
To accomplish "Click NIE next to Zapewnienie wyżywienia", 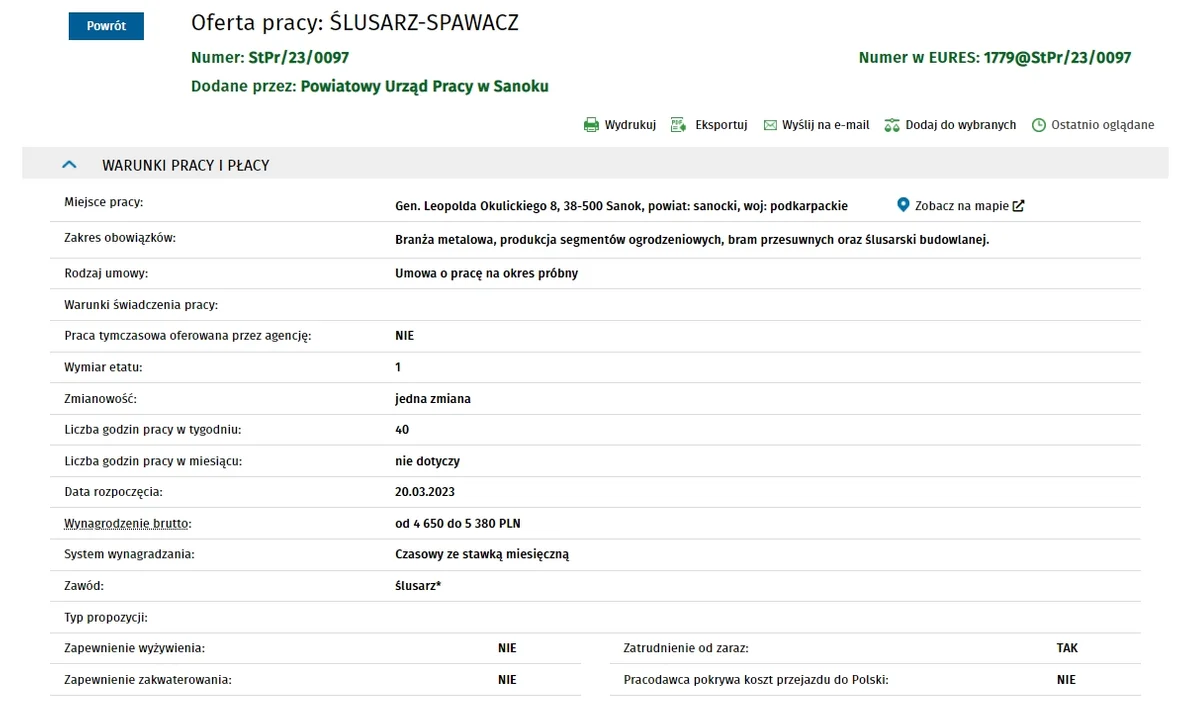I will [507, 648].
